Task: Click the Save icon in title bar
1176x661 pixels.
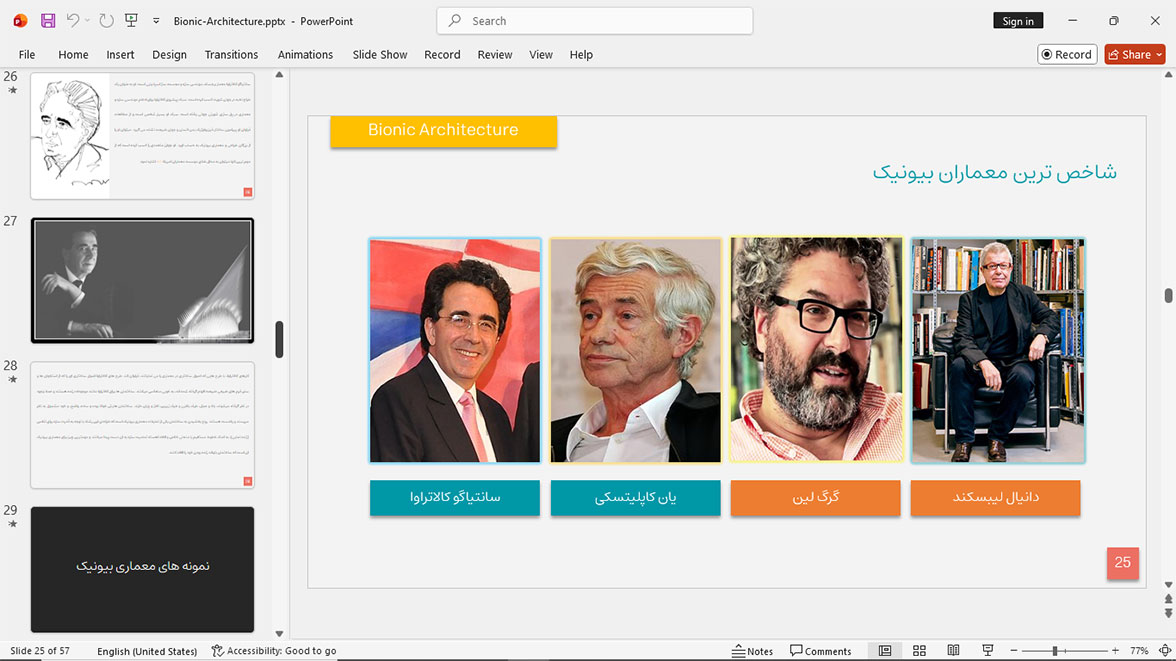Action: pyautogui.click(x=48, y=21)
